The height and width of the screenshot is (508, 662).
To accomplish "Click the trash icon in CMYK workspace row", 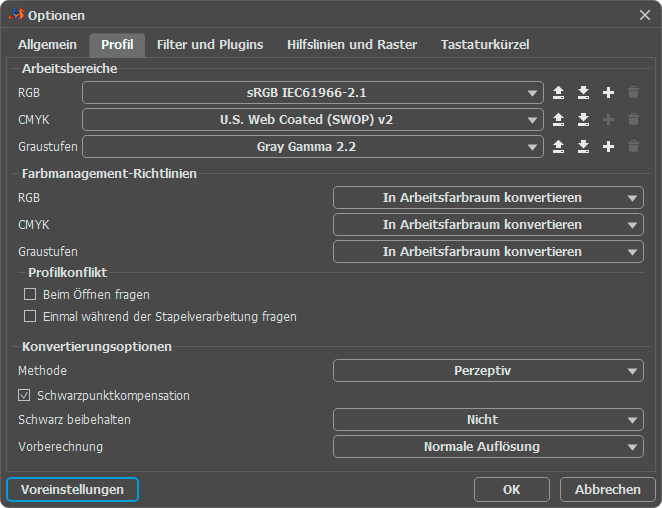I will pyautogui.click(x=633, y=120).
